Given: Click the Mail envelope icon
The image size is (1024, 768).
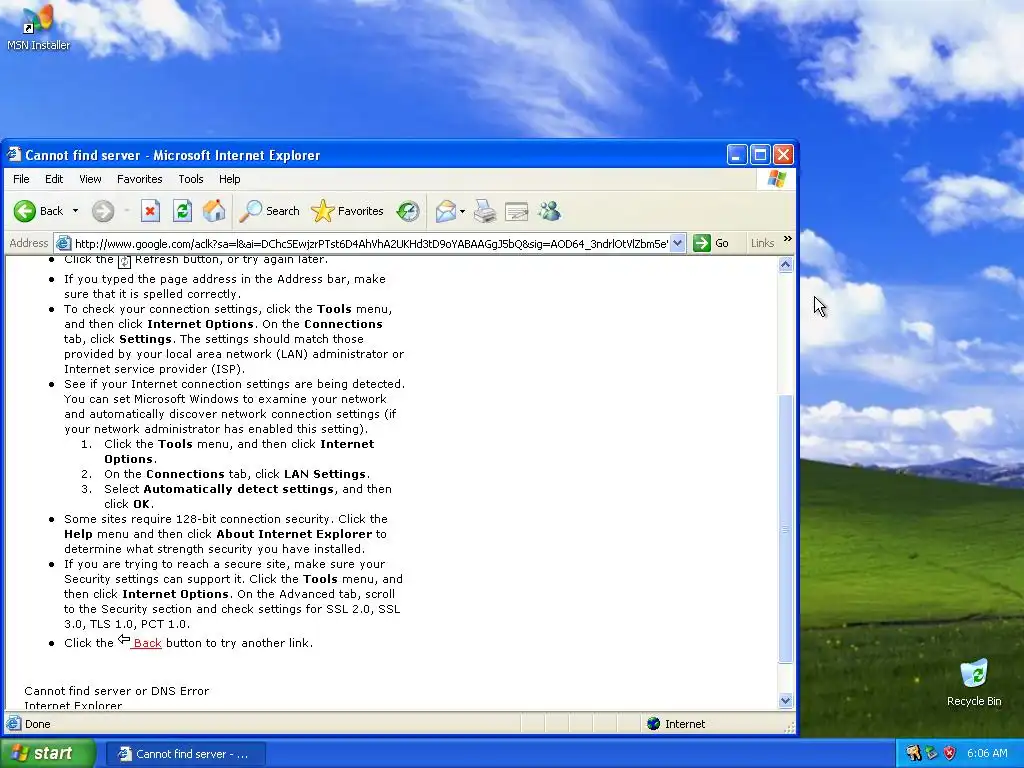Looking at the screenshot, I should pyautogui.click(x=445, y=211).
